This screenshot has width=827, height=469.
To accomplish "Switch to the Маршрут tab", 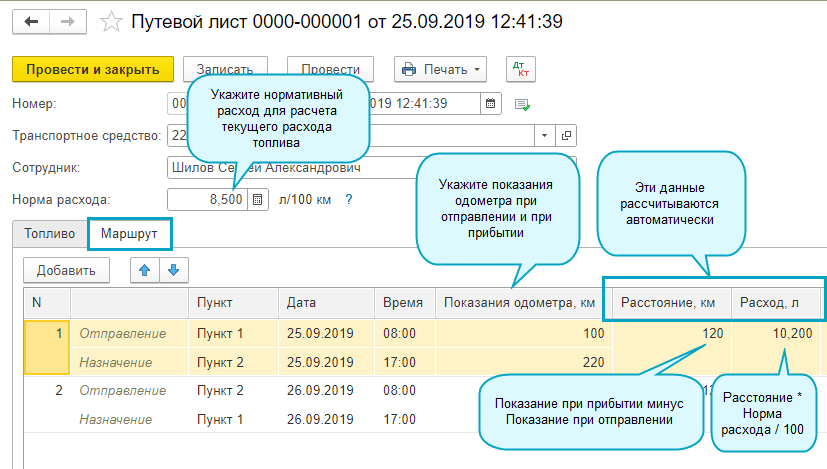I will (129, 233).
